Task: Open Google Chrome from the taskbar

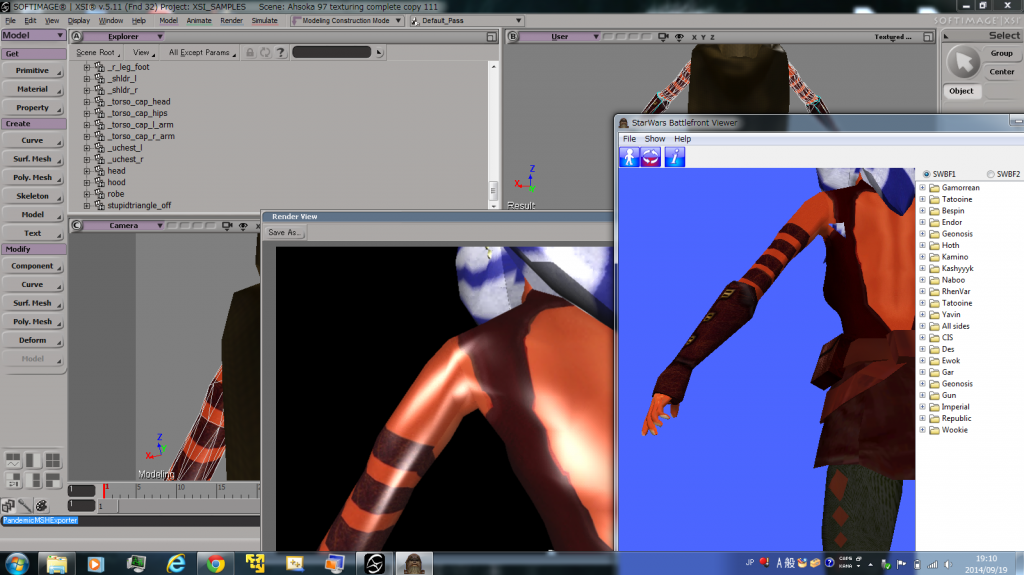Action: [x=216, y=563]
